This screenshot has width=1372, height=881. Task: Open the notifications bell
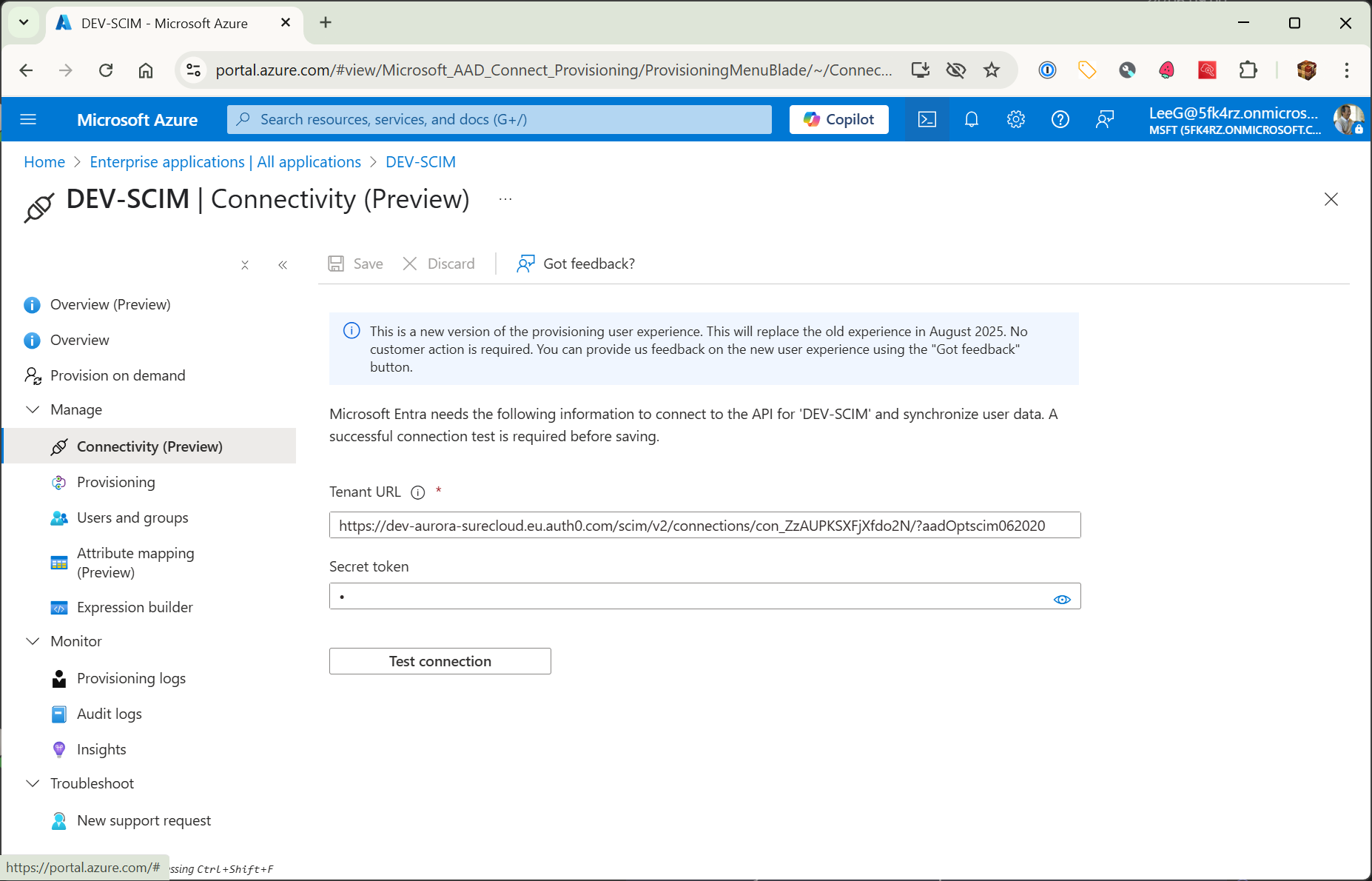tap(972, 119)
